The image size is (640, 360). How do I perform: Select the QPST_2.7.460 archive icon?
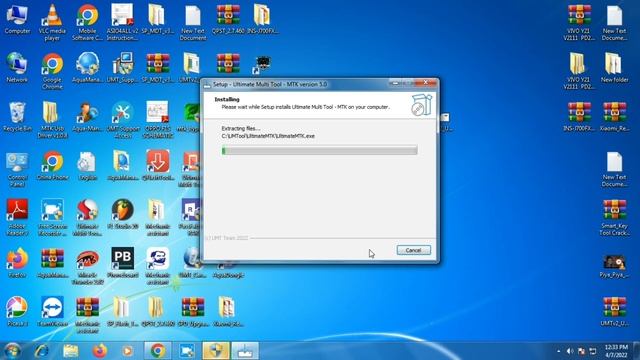[x=228, y=20]
